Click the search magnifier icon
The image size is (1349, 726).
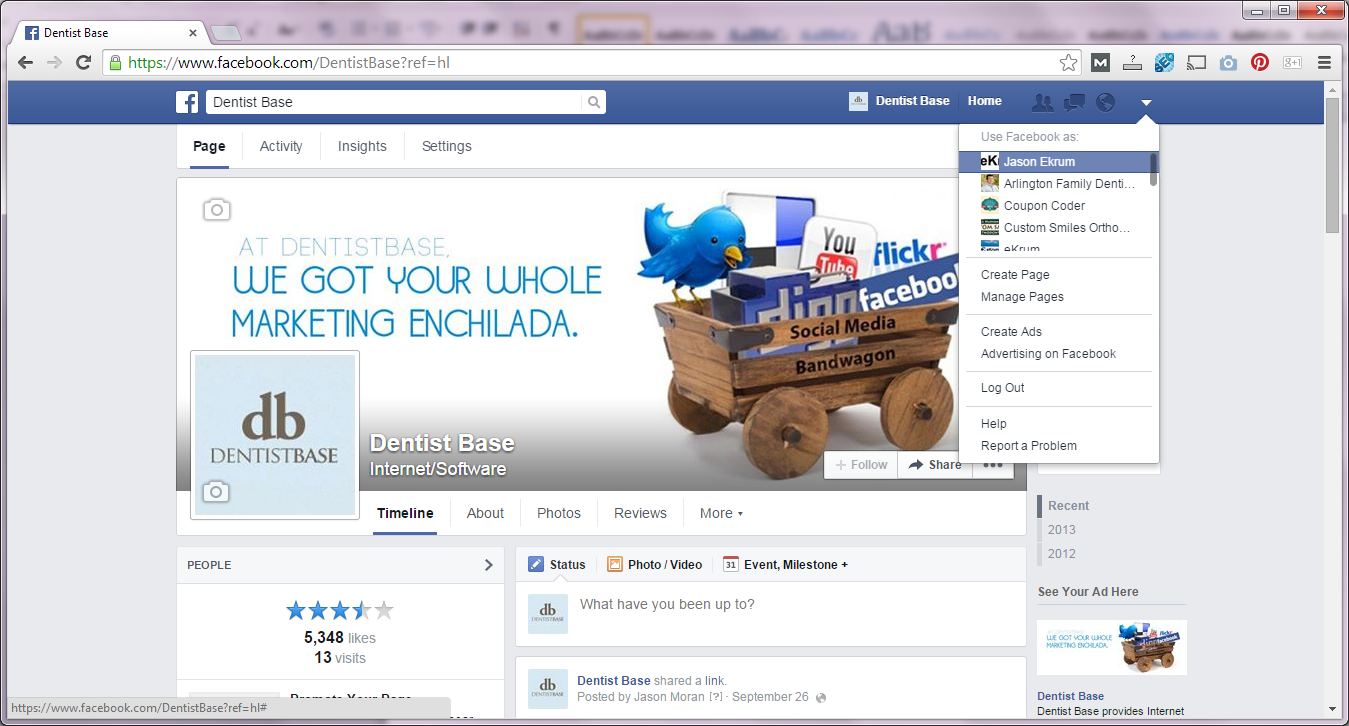coord(594,102)
